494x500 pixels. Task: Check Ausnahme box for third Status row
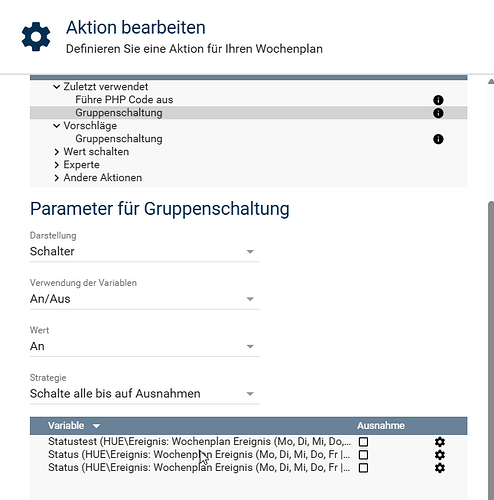[363, 468]
